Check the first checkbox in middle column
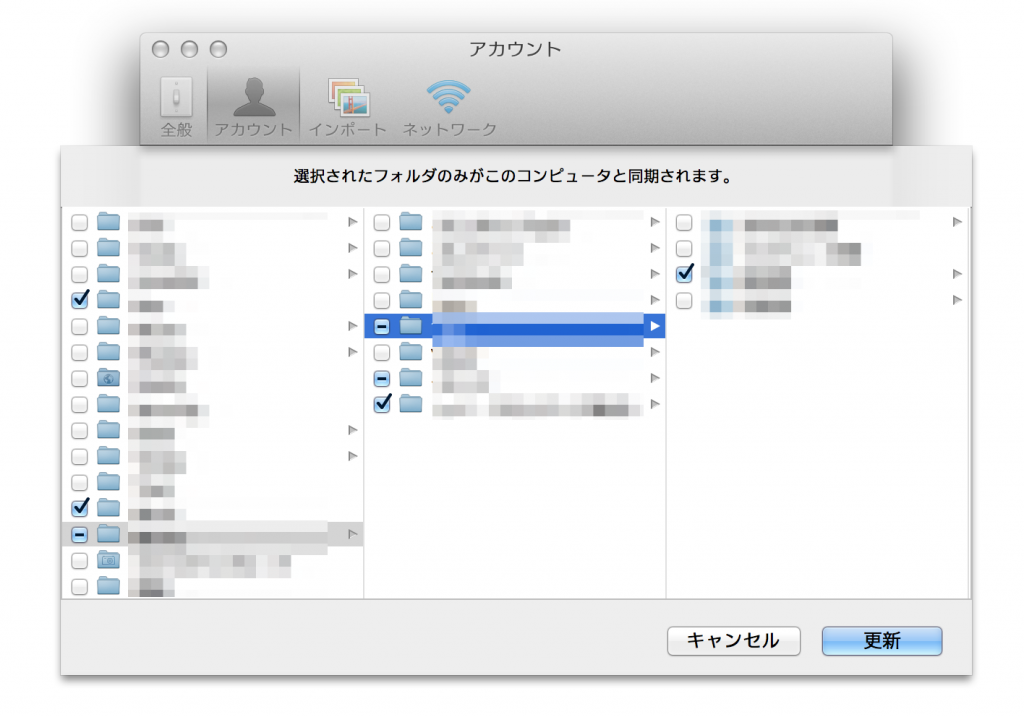1024x717 pixels. tap(381, 222)
